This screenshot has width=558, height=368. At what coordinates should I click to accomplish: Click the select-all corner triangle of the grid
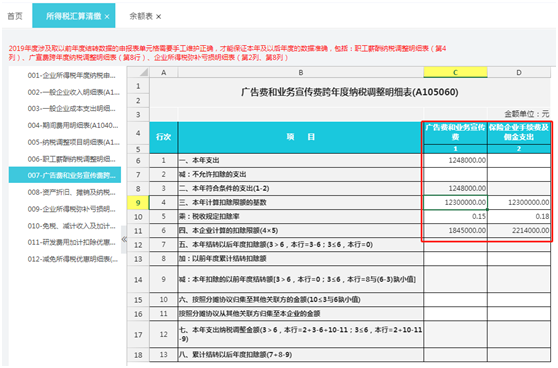click(144, 73)
